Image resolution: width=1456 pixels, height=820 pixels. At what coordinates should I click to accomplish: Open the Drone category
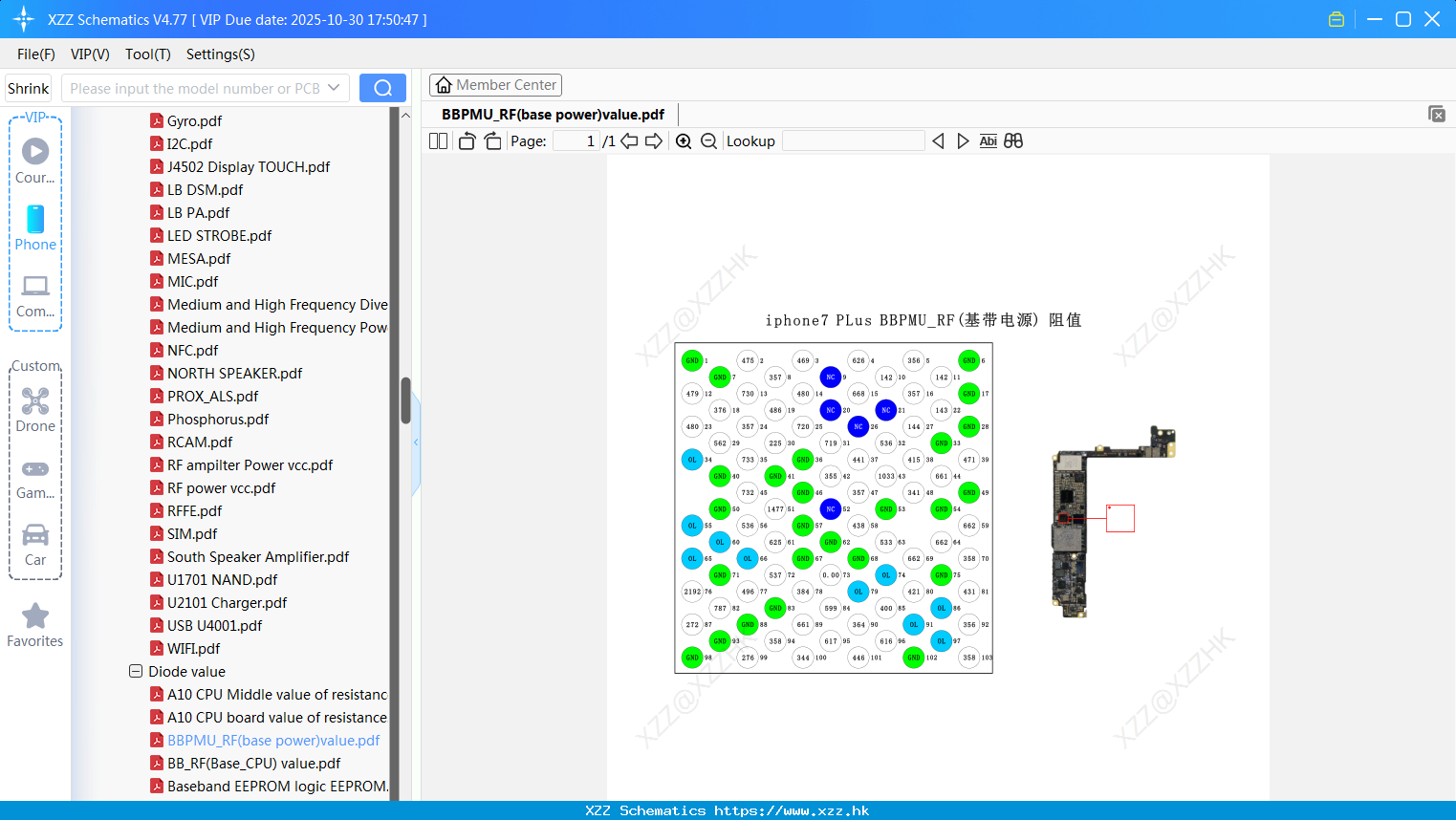pyautogui.click(x=35, y=410)
